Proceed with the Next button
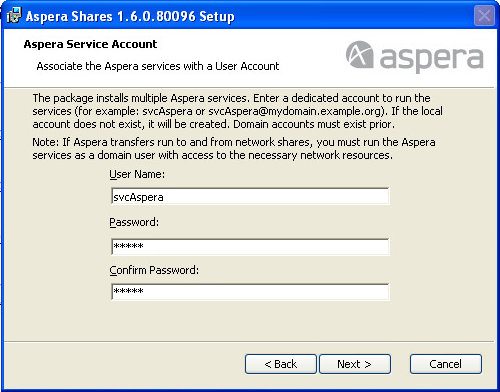This screenshot has width=500, height=392. point(355,364)
